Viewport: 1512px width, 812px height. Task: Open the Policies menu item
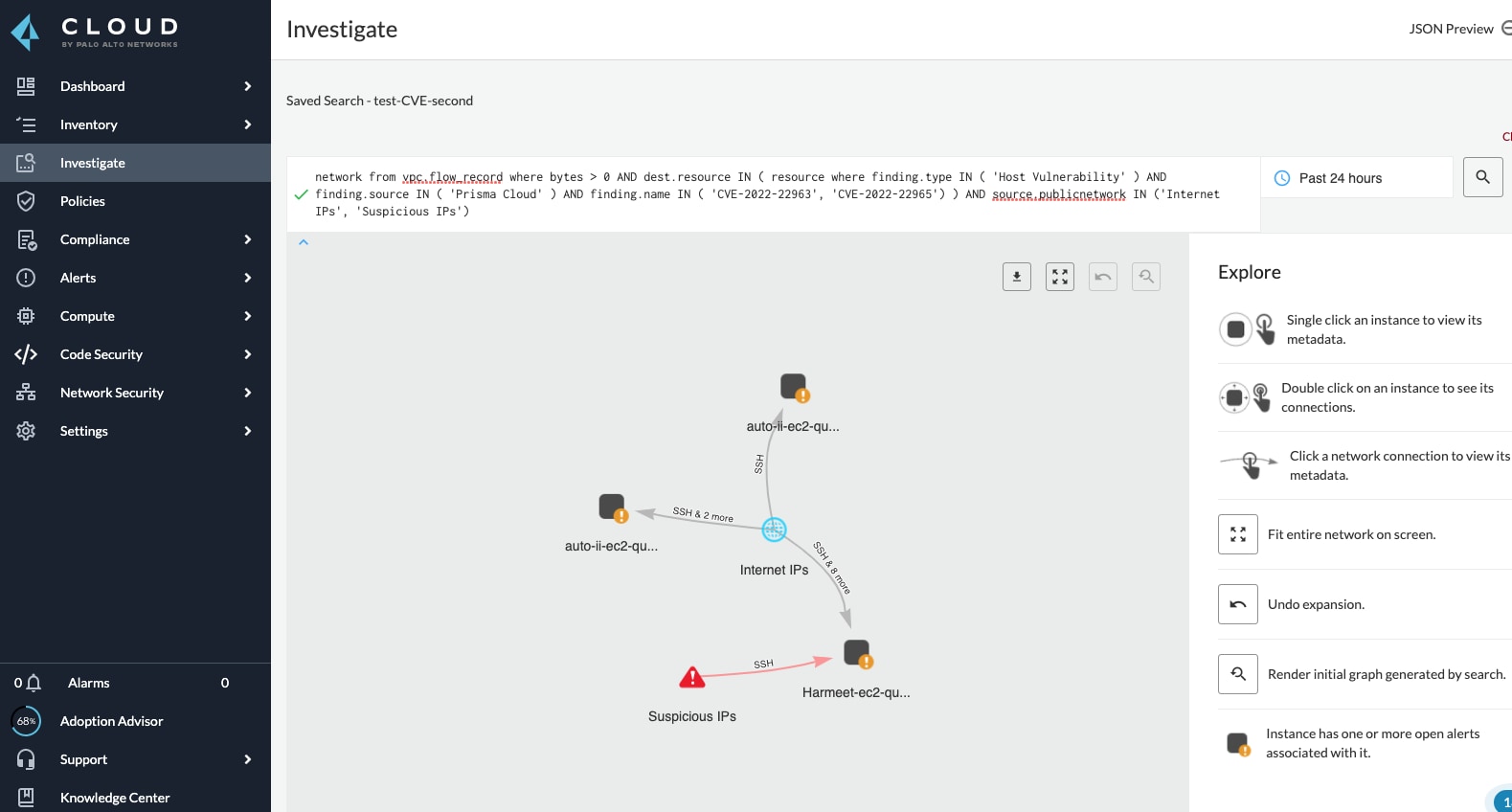135,201
